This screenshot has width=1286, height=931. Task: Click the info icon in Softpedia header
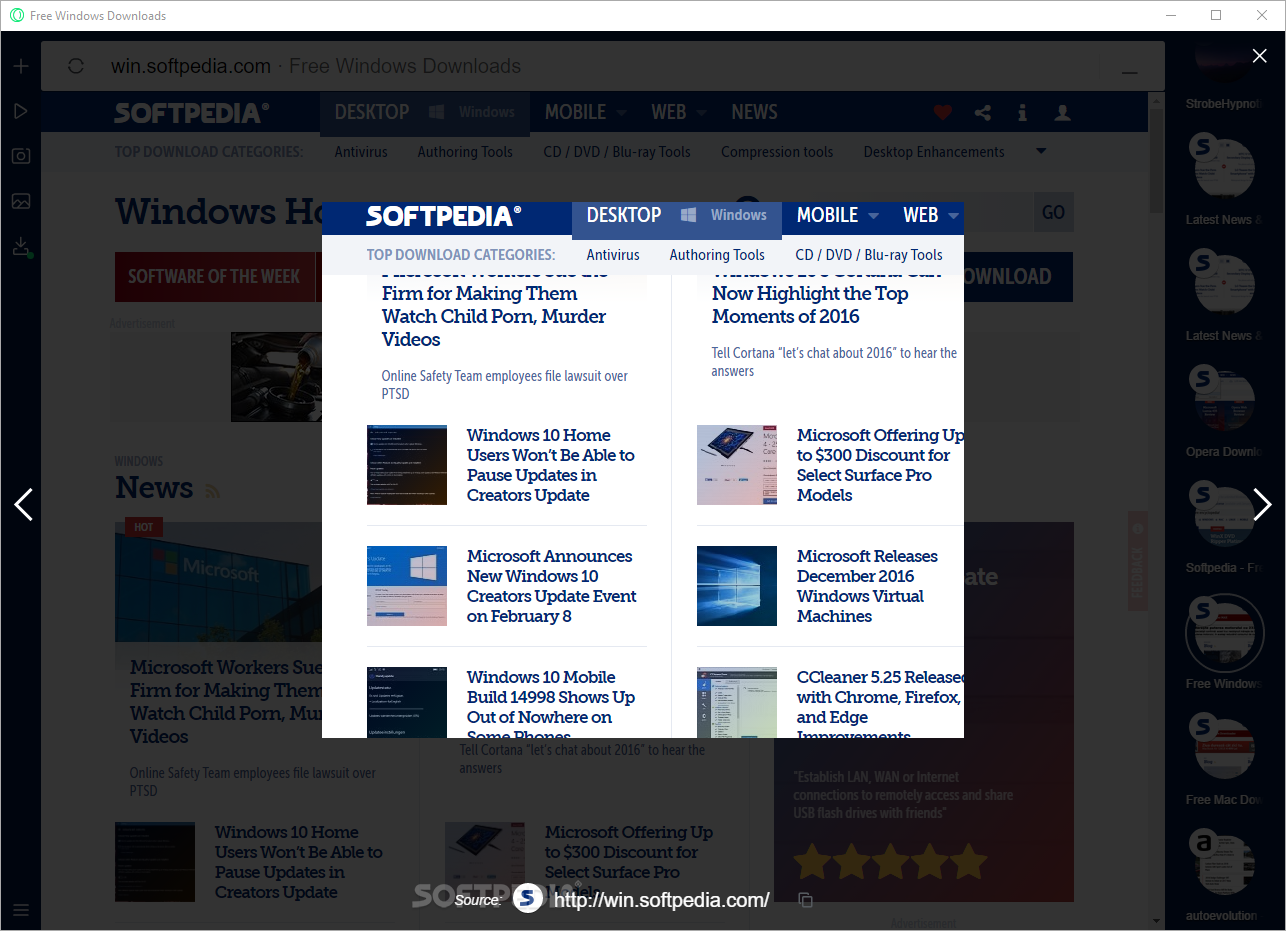[x=1022, y=113]
